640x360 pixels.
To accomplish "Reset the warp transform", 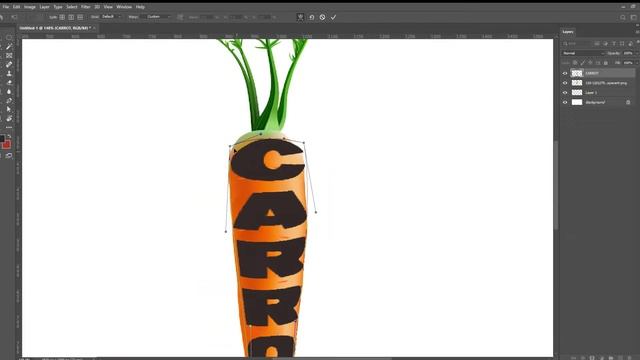I will pos(311,17).
